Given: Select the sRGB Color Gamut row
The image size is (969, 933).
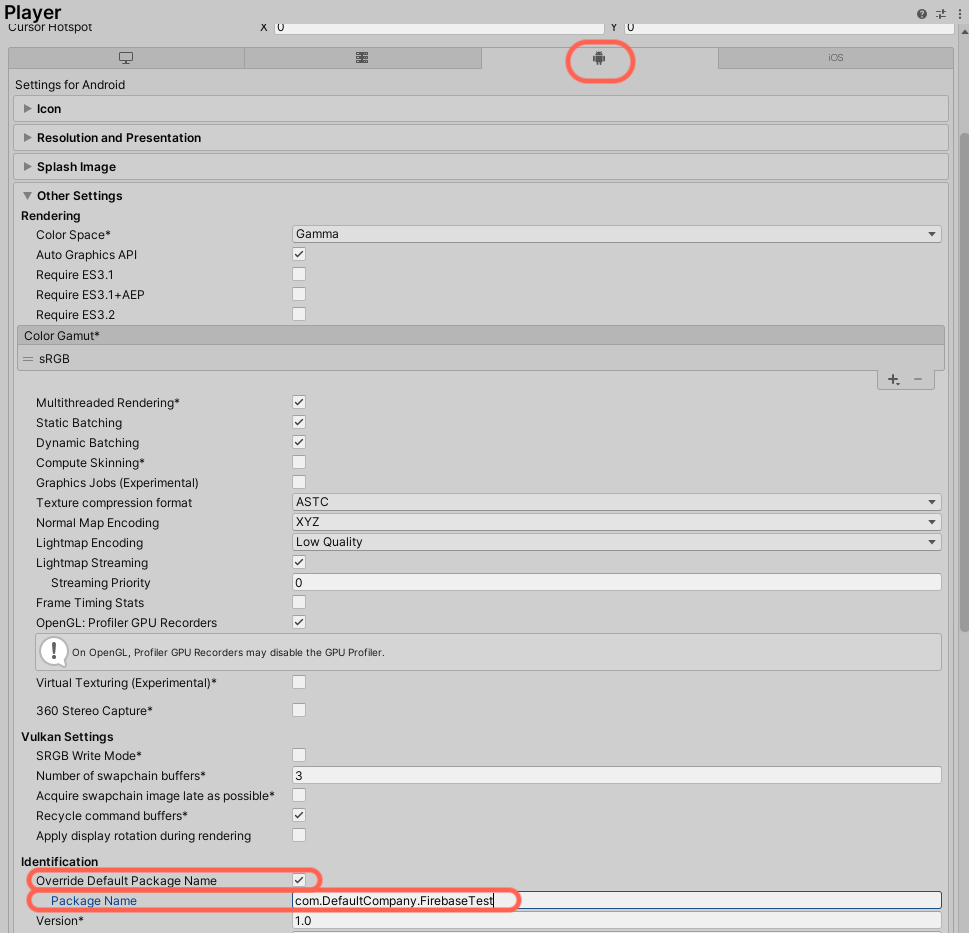Looking at the screenshot, I should 481,359.
